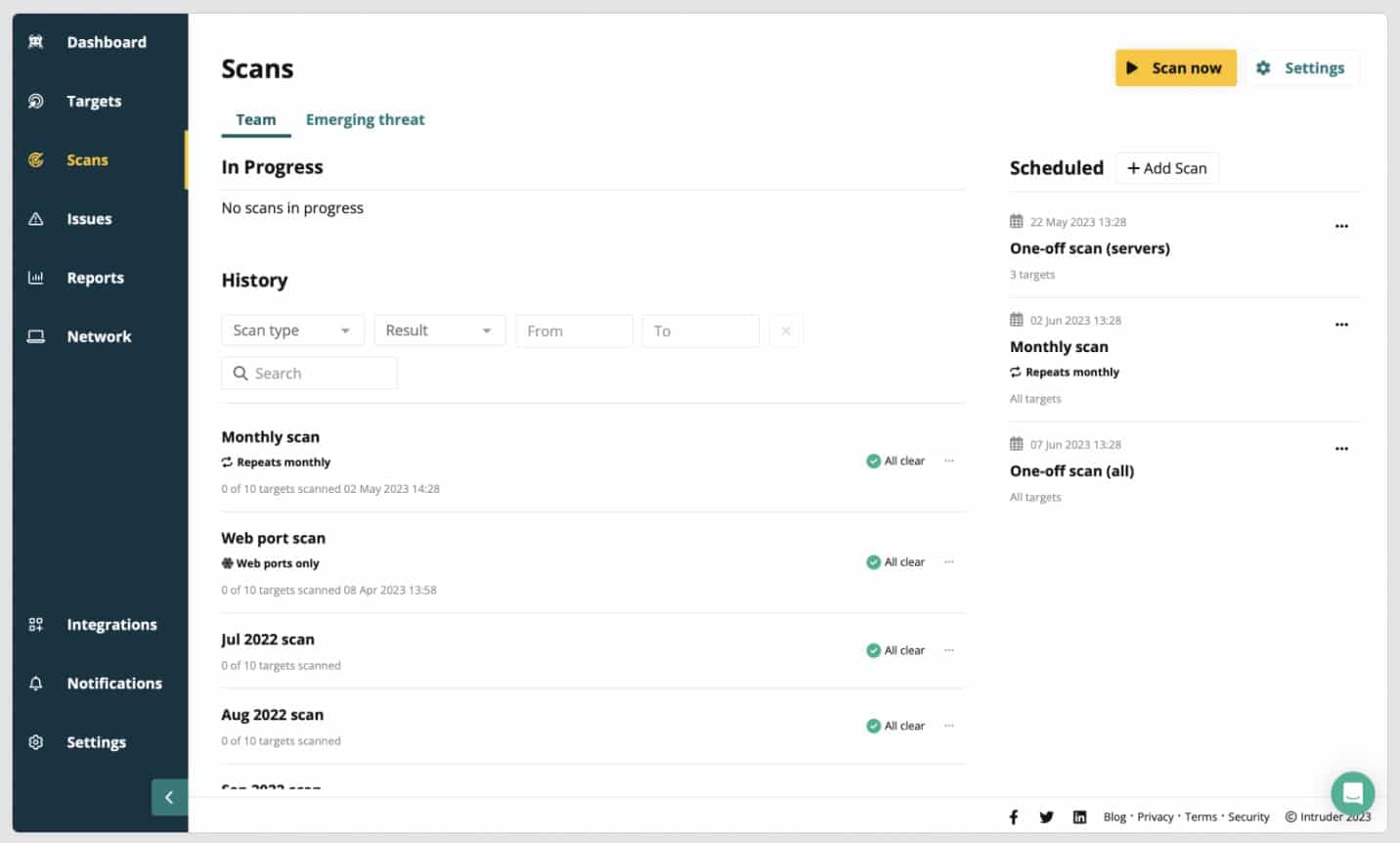Click calendar icon beside 02 Jun 2023
Viewport: 1400px width, 843px height.
[x=1017, y=320]
